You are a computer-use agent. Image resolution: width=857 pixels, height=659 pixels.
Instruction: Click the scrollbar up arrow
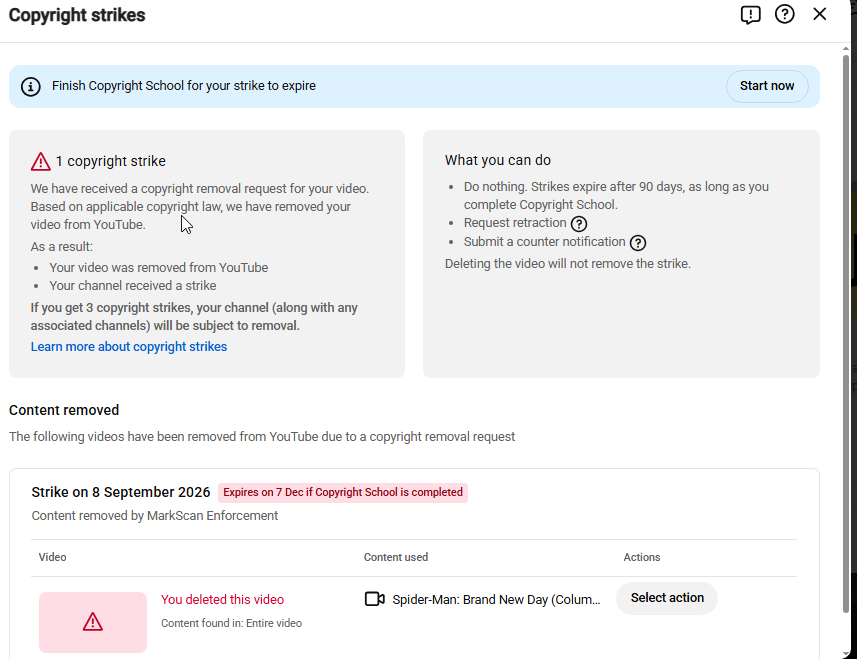pos(846,49)
